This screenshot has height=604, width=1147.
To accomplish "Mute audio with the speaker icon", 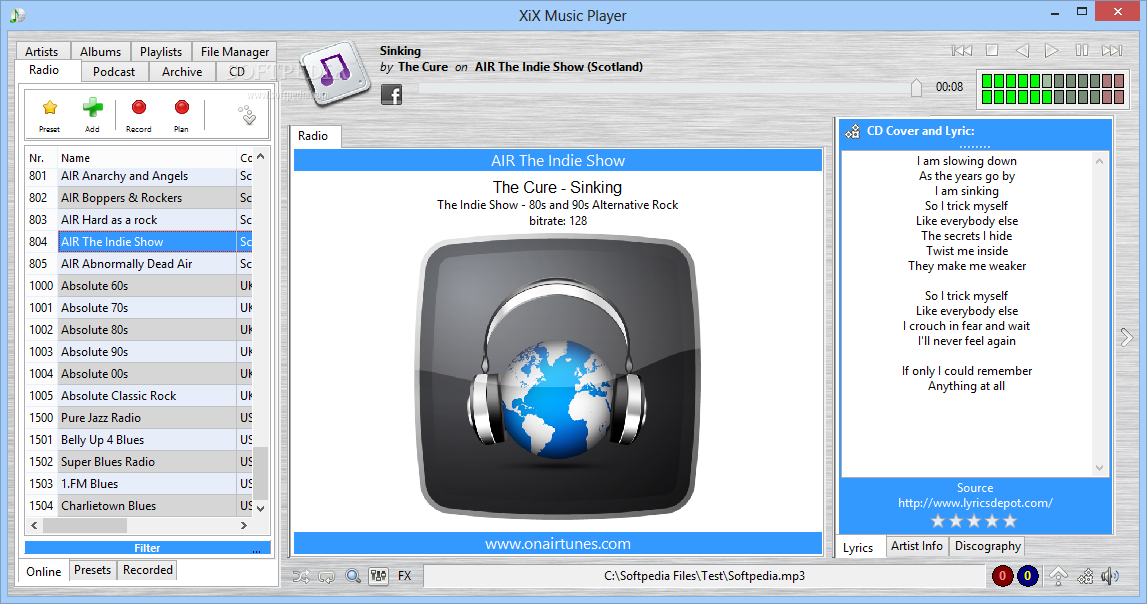I will [x=1110, y=576].
